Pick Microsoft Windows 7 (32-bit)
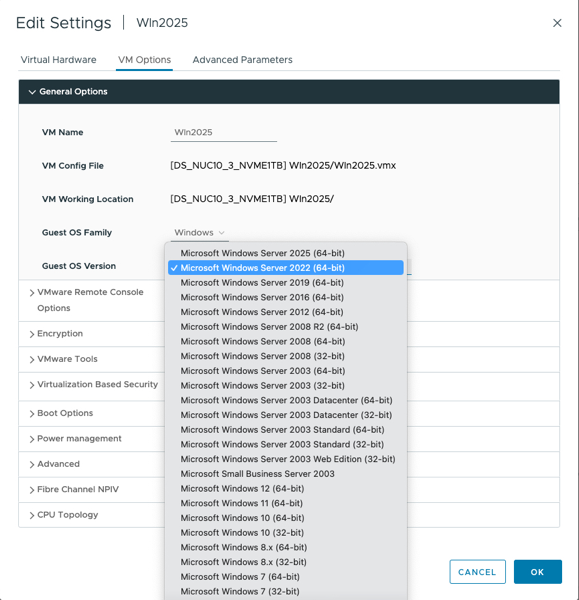This screenshot has height=600, width=579. (x=285, y=591)
